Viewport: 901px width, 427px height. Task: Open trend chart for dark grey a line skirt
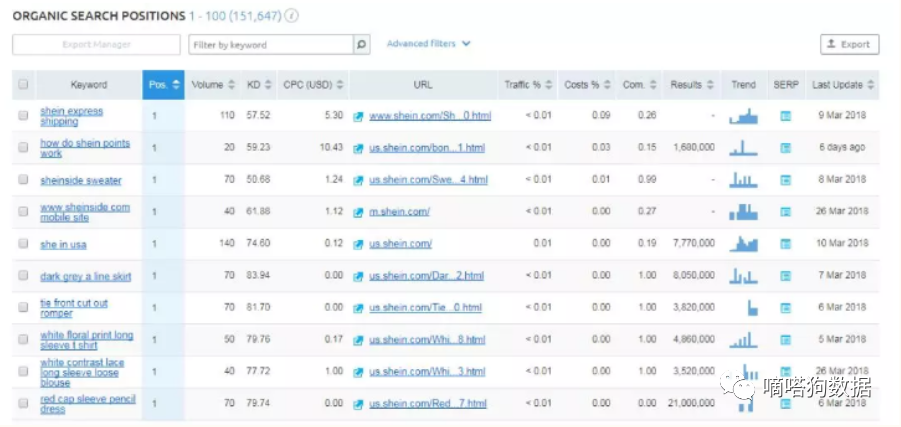744,276
